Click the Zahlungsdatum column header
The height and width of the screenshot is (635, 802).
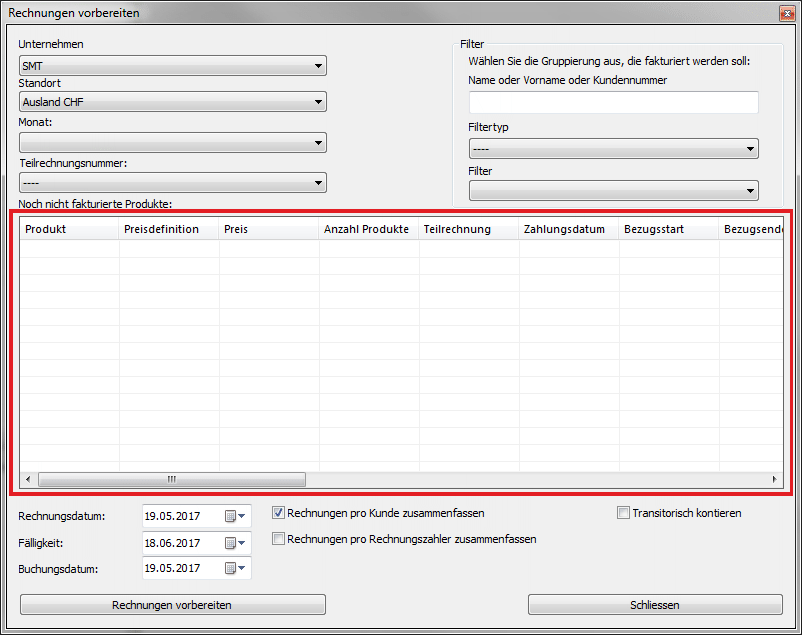[568, 229]
